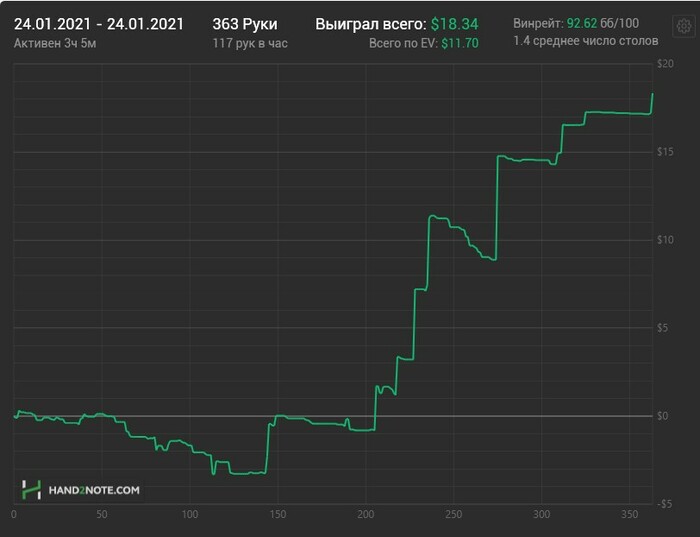Click the graph's final peak point

pos(652,94)
